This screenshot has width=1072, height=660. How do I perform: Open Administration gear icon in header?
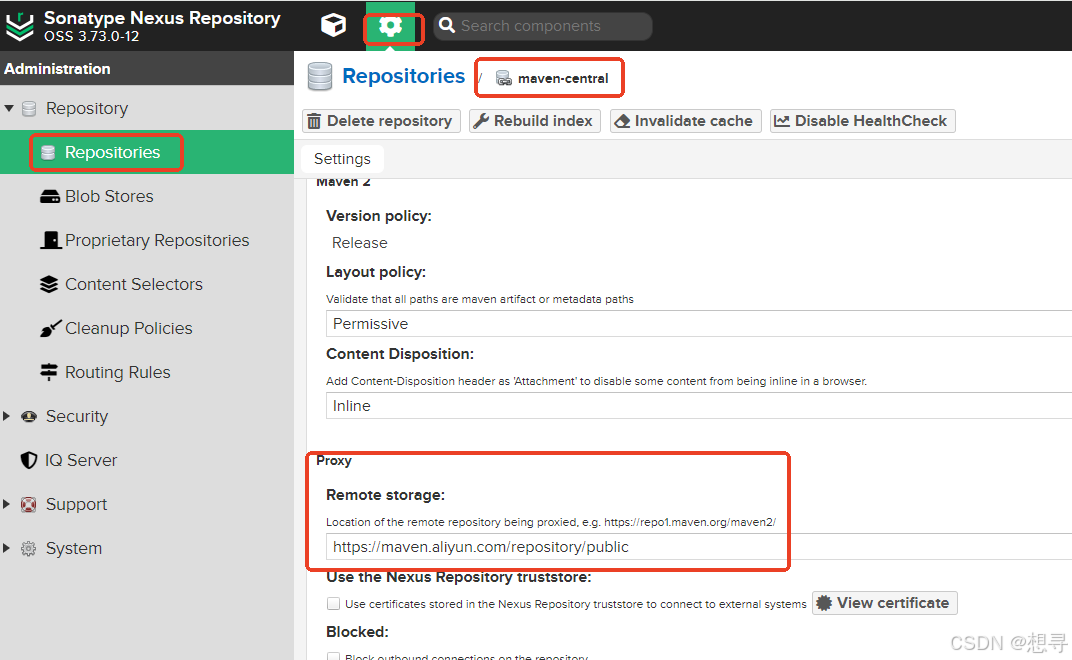coord(390,27)
